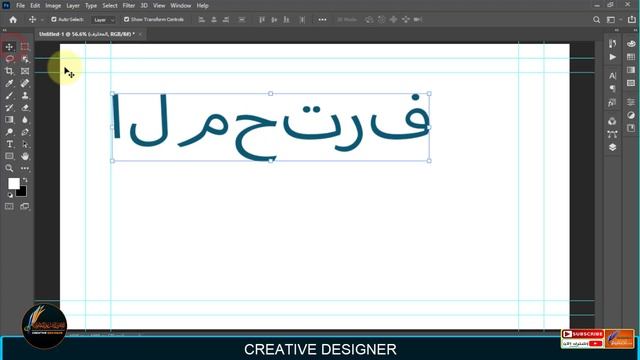
Task: Open the Search icon in the options bar
Action: pyautogui.click(x=596, y=20)
